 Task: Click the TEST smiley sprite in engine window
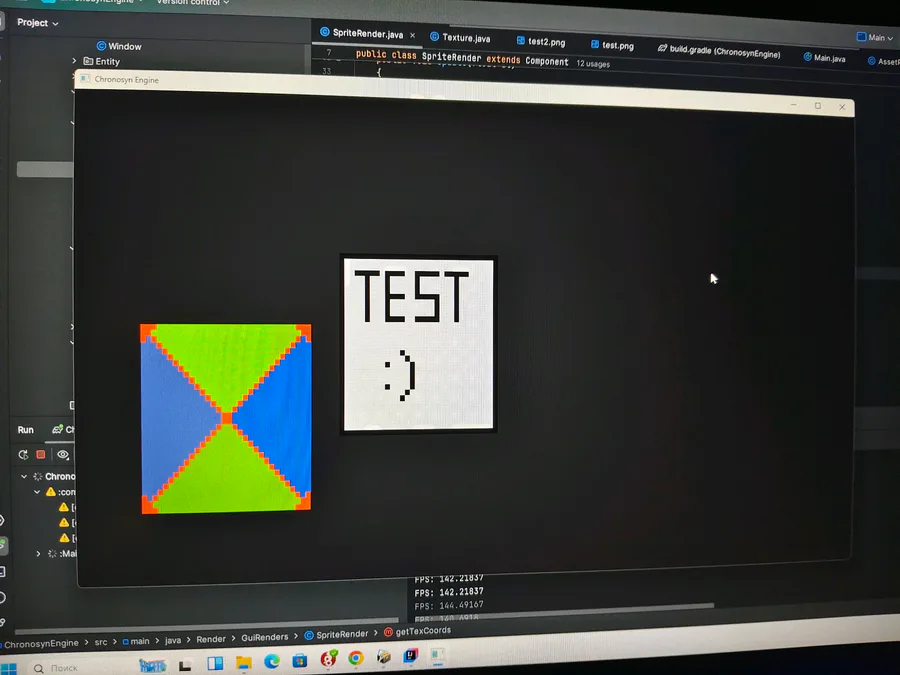pyautogui.click(x=418, y=344)
